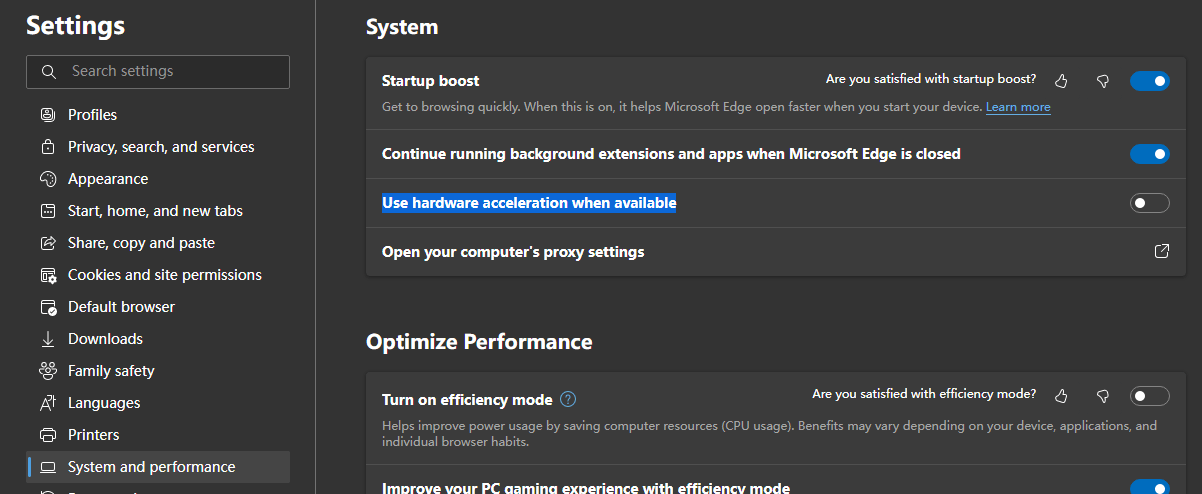
Task: Click the Search settings input field
Action: coord(170,72)
